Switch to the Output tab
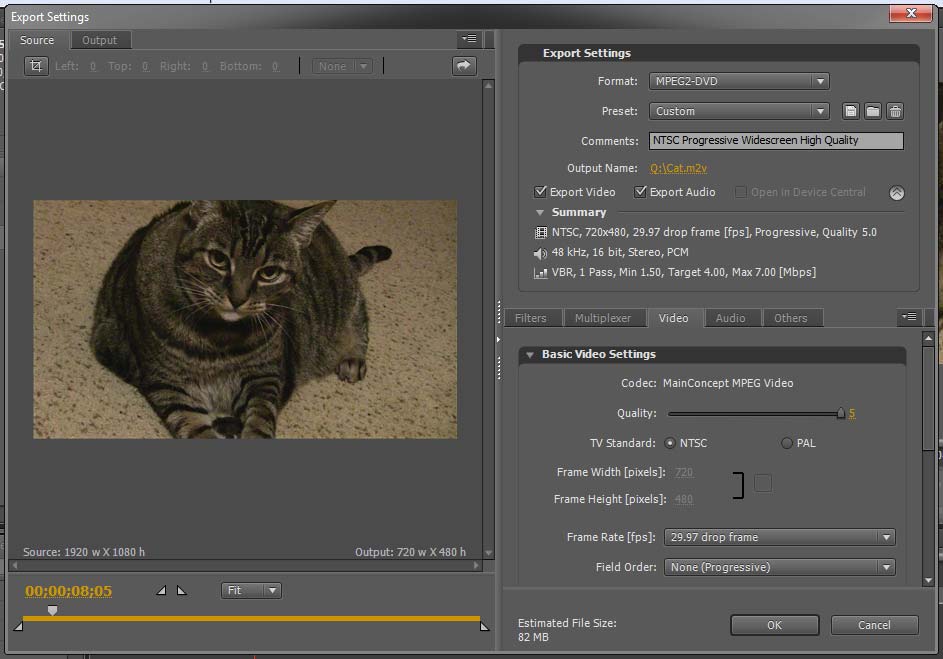 [x=99, y=40]
